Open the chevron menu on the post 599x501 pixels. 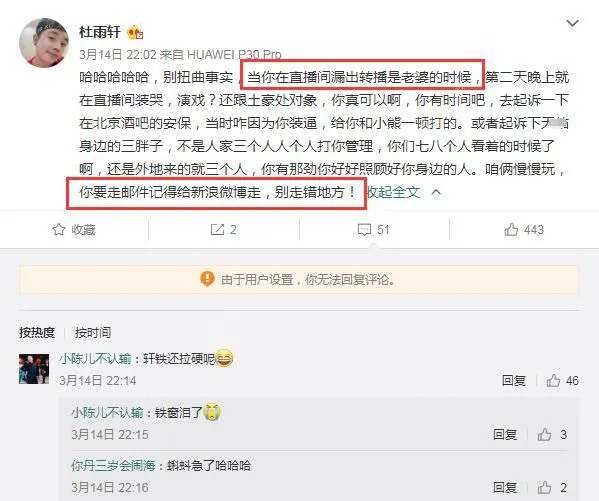(572, 24)
